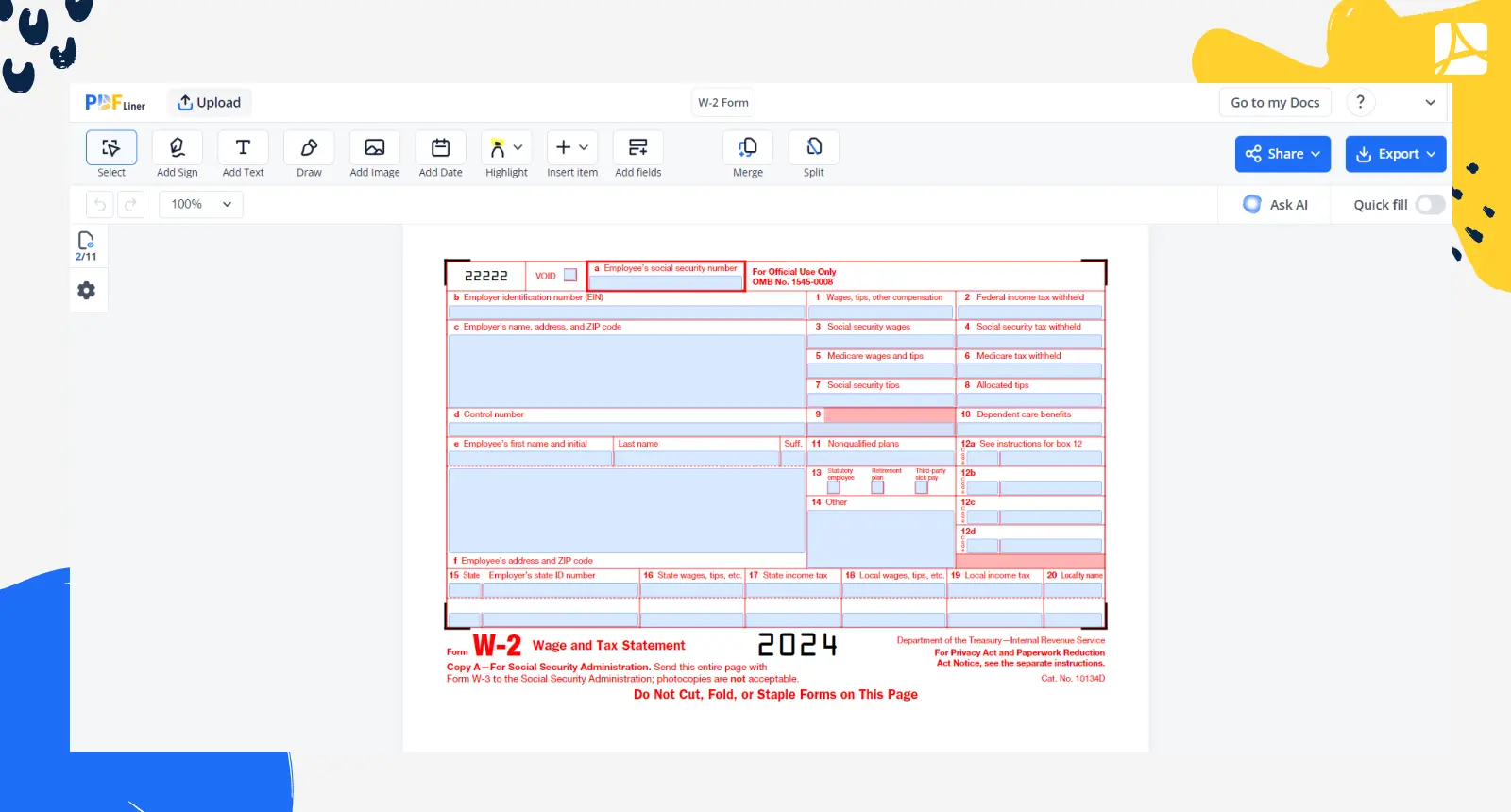The height and width of the screenshot is (812, 1511).
Task: Open the 100% zoom dropdown
Action: (x=201, y=204)
